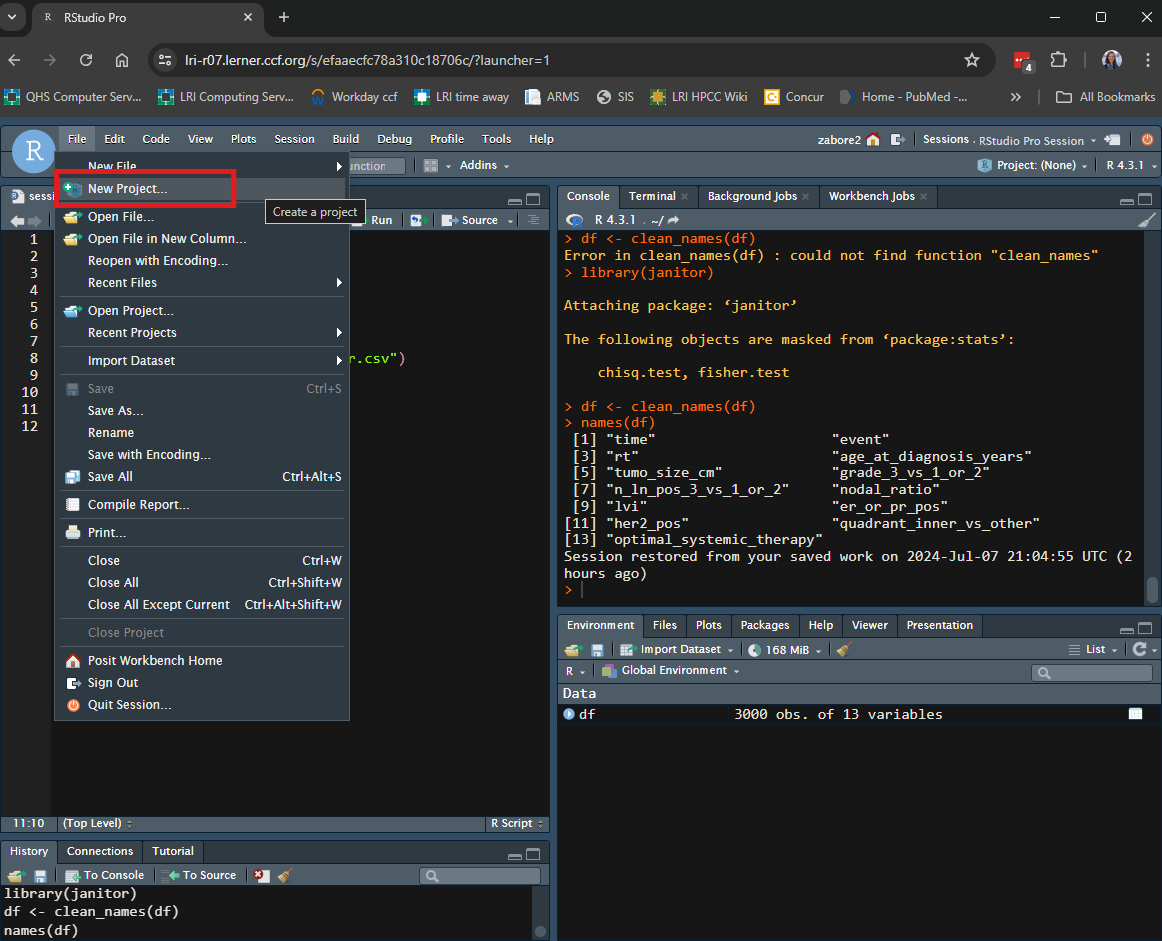Click the editor back navigation arrow
Viewport: 1162px width, 941px height.
(x=16, y=221)
